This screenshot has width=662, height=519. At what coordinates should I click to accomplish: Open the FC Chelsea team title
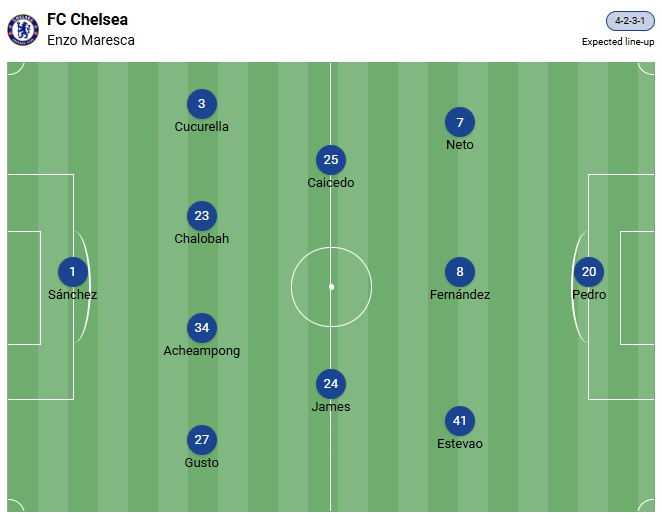click(87, 20)
